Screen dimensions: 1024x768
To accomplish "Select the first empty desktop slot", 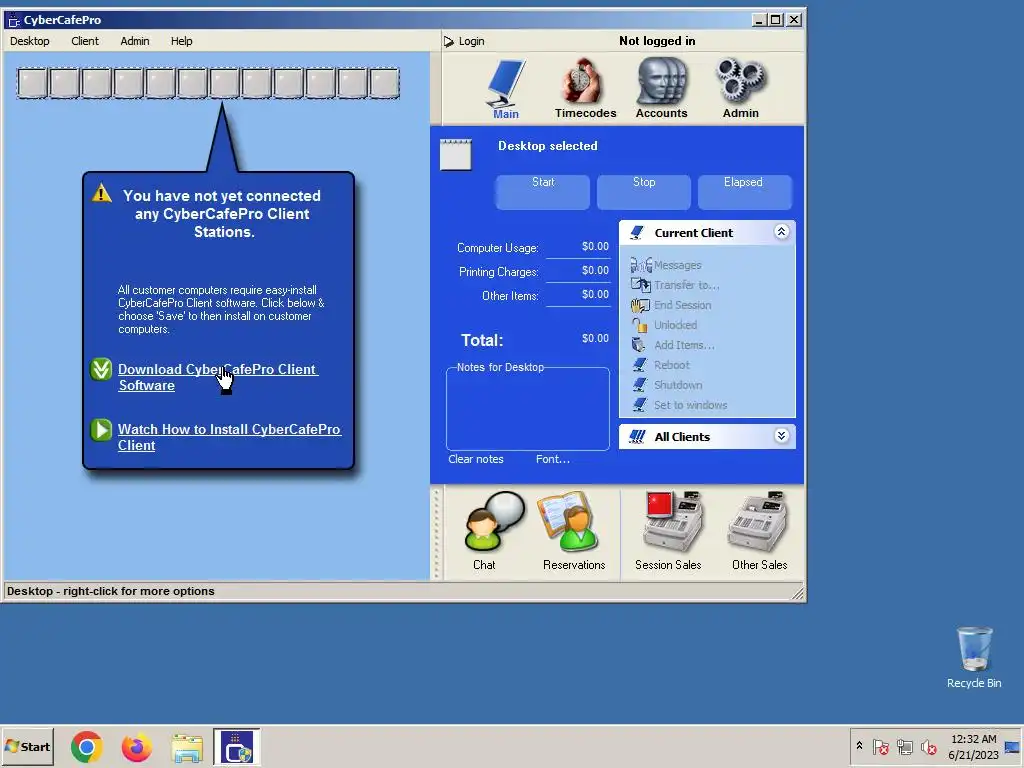I will coord(33,84).
